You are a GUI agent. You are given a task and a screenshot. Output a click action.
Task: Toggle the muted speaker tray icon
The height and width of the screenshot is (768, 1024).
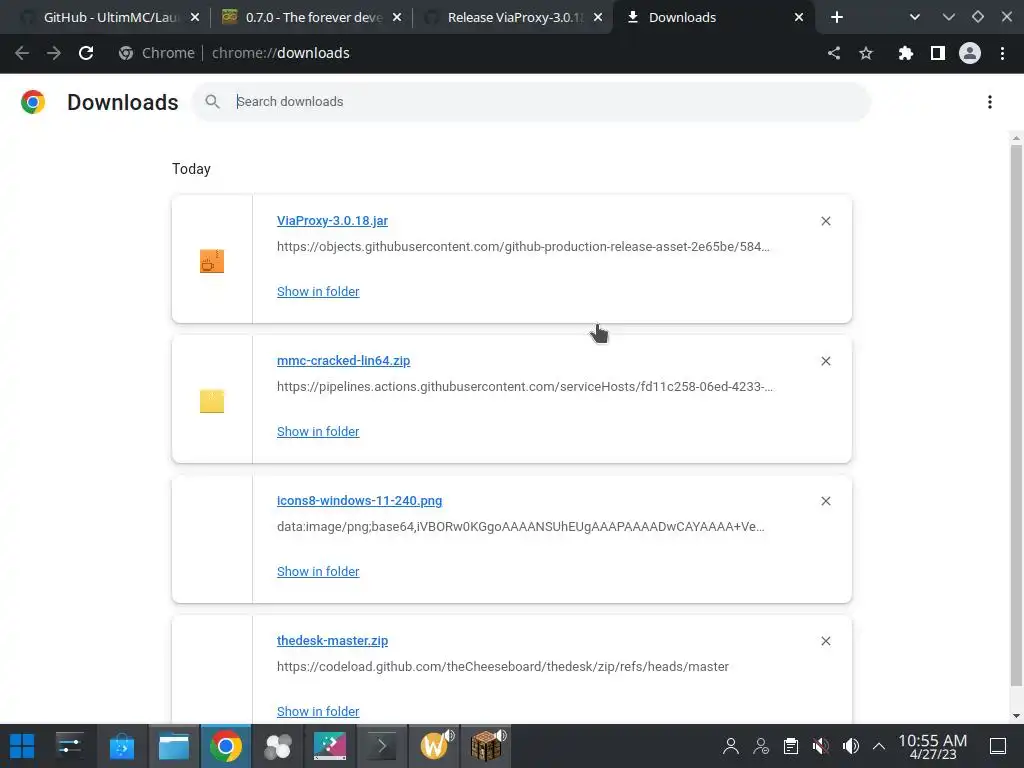(x=821, y=746)
